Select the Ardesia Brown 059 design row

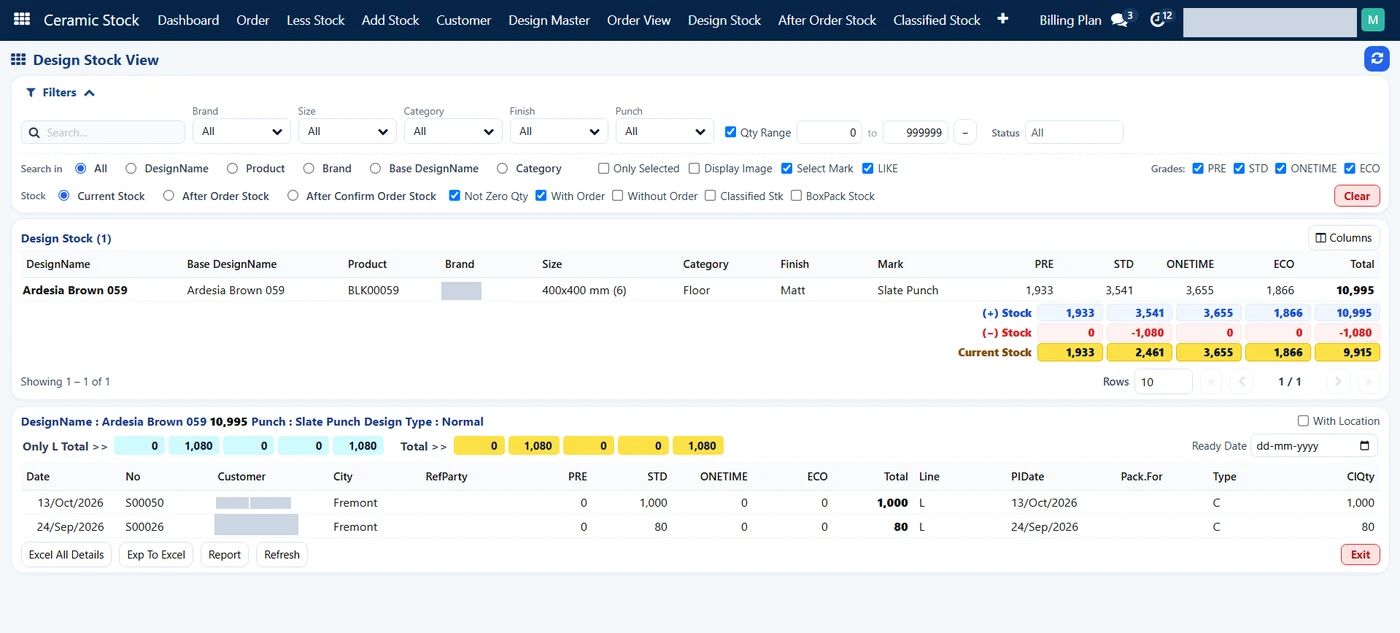(x=700, y=290)
